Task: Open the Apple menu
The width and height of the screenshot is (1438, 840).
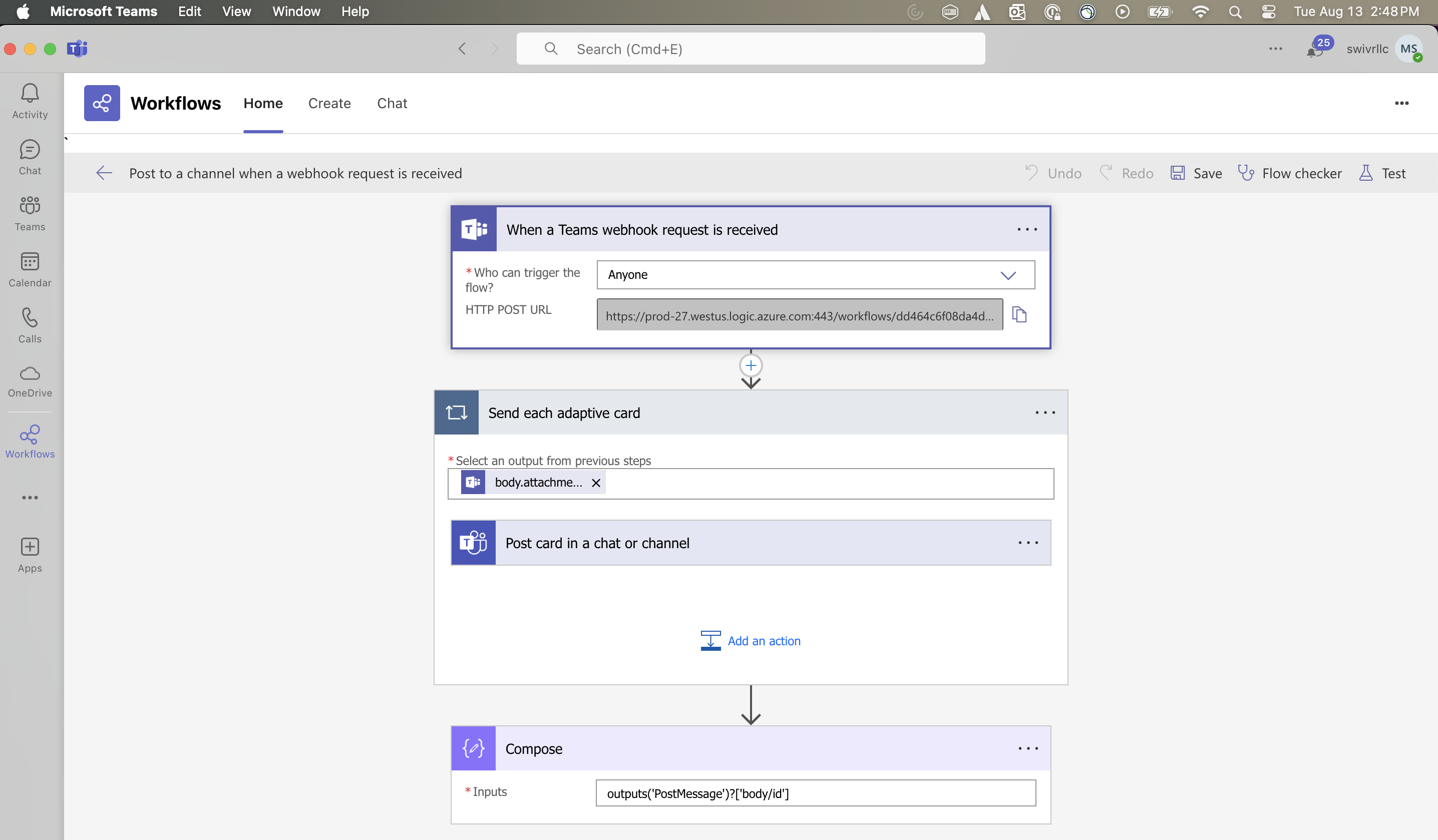Action: [x=23, y=12]
